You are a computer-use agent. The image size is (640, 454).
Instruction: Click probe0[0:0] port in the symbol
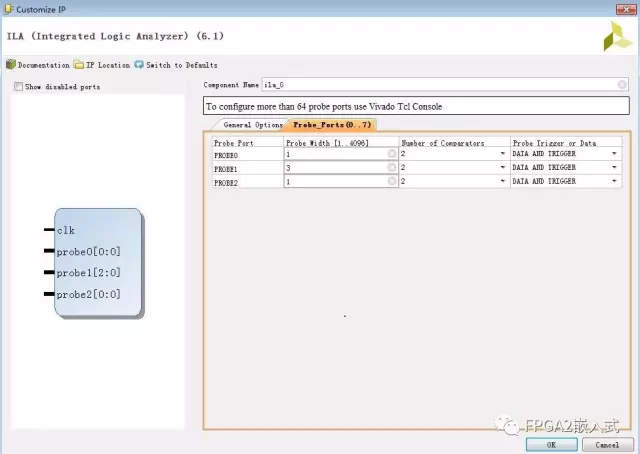tap(89, 251)
